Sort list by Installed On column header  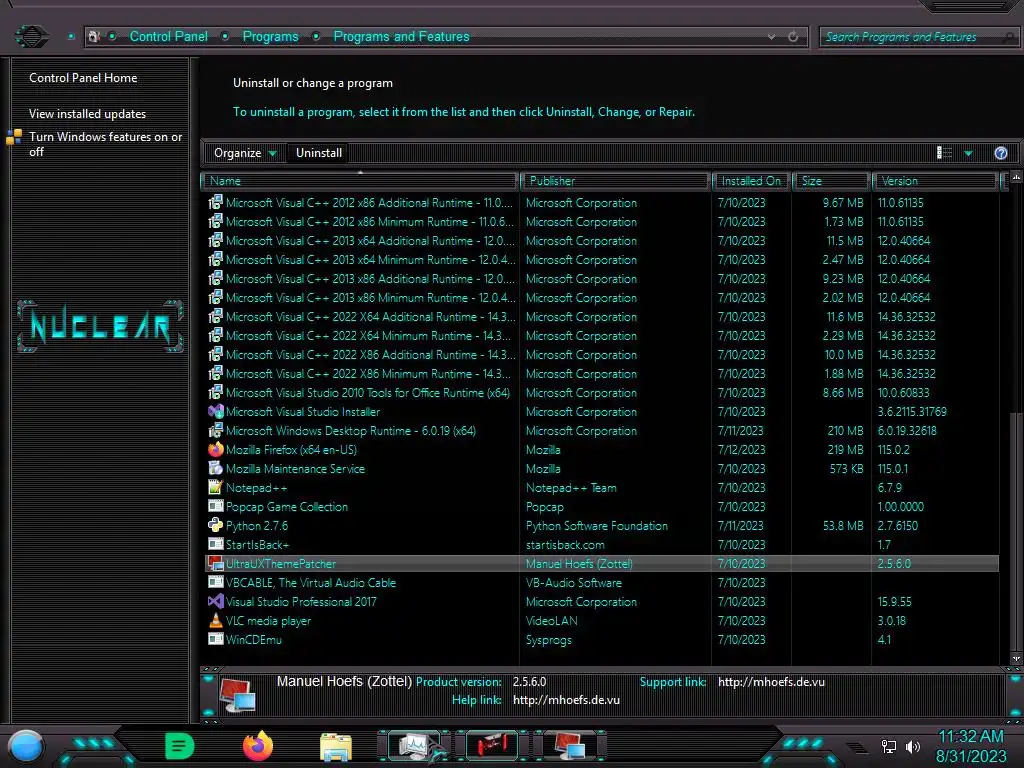[x=751, y=181]
